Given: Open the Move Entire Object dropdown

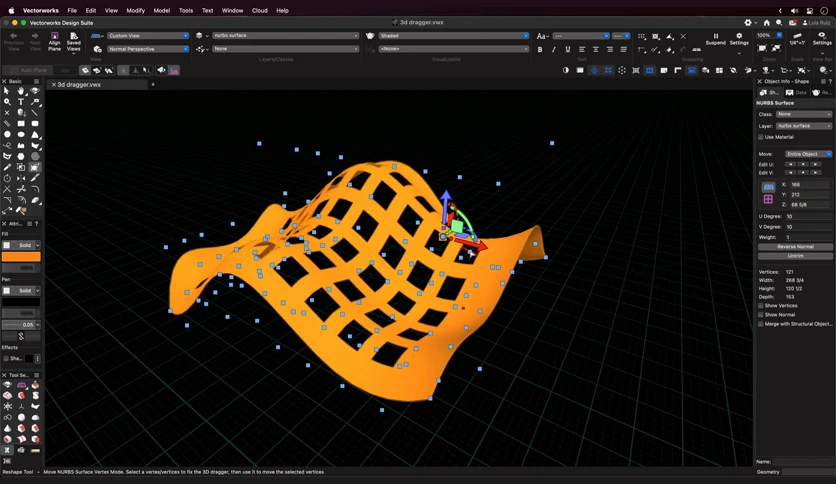Looking at the screenshot, I should tap(808, 154).
